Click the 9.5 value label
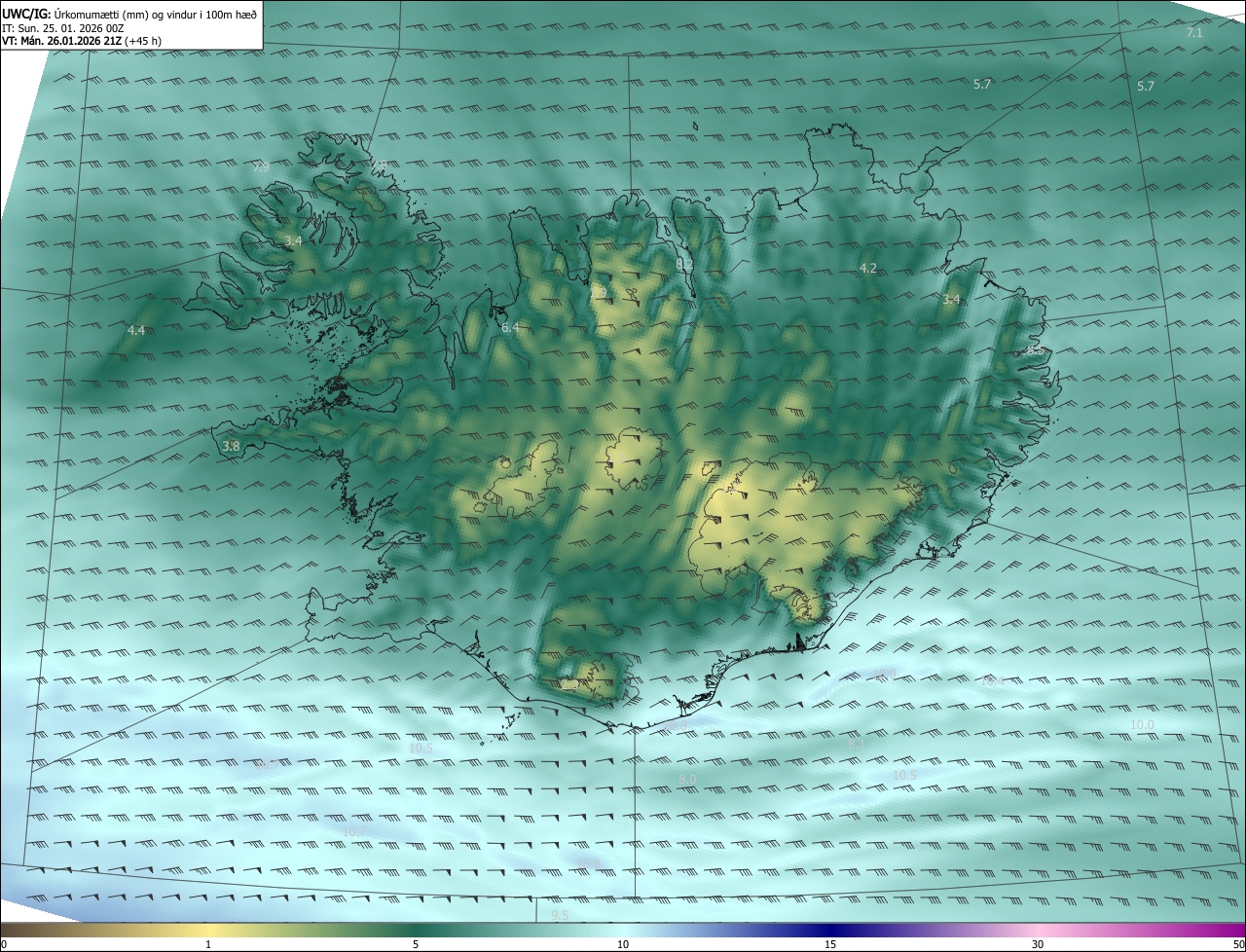Screen dimensions: 1246x952 tap(560, 916)
